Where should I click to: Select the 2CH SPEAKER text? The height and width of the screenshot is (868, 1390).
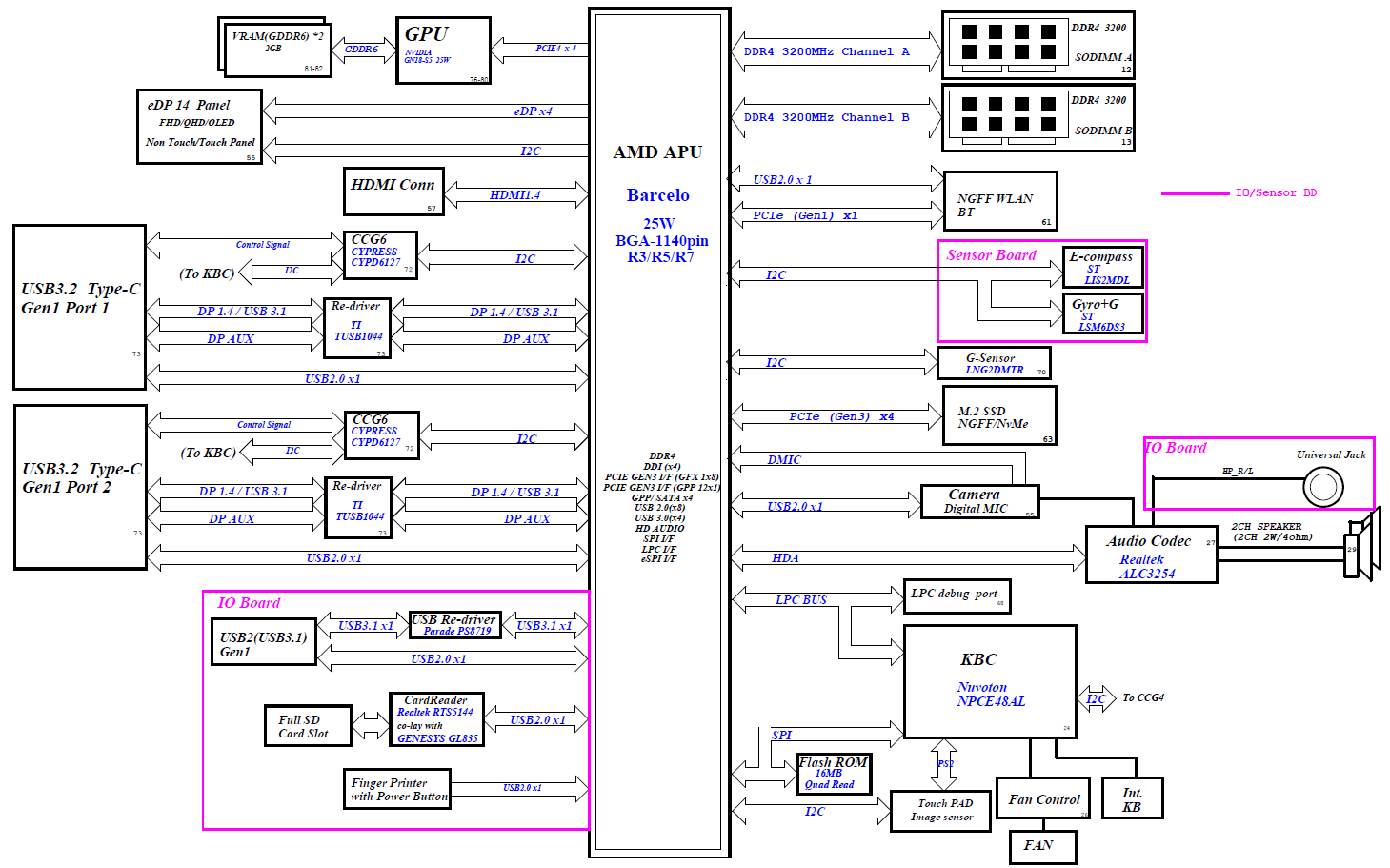tap(1266, 526)
